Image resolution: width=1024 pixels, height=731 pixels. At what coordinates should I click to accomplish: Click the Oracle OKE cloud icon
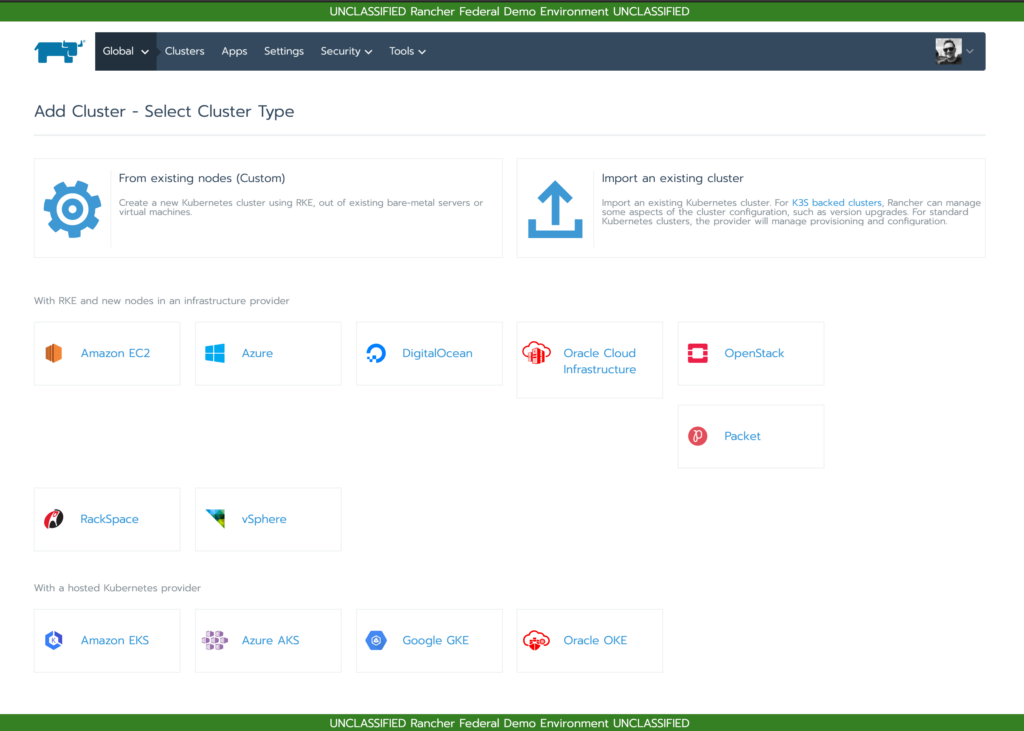[x=537, y=640]
